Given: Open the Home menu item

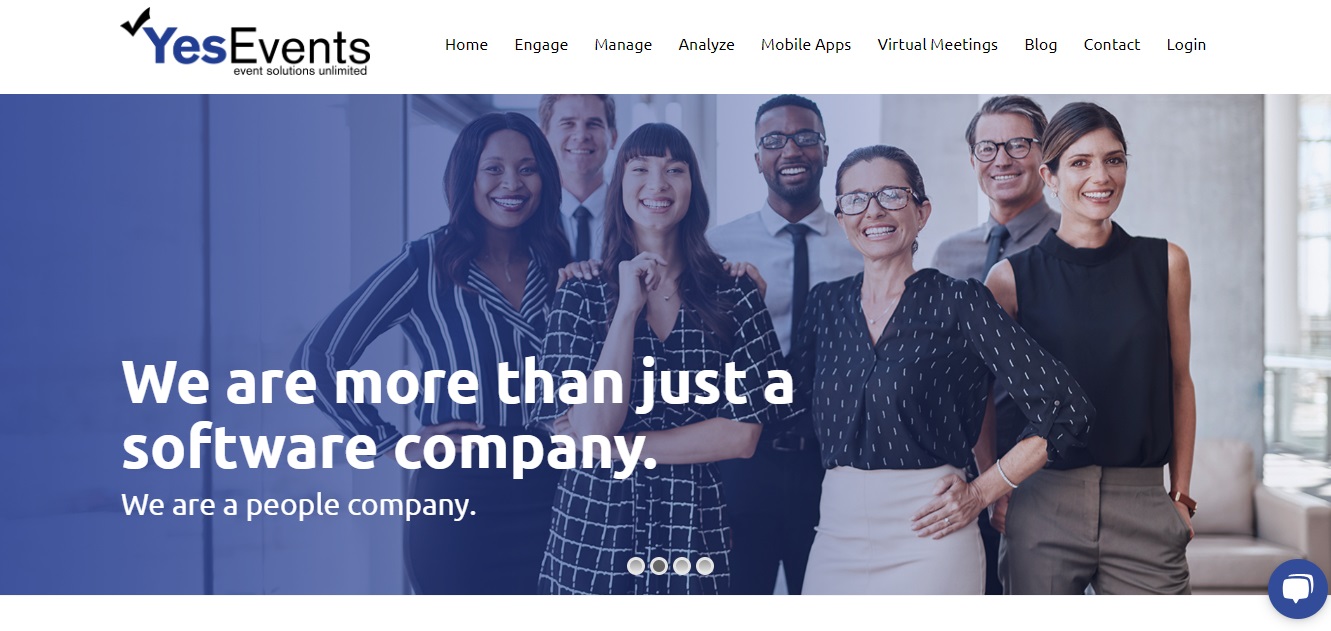Looking at the screenshot, I should [x=467, y=45].
